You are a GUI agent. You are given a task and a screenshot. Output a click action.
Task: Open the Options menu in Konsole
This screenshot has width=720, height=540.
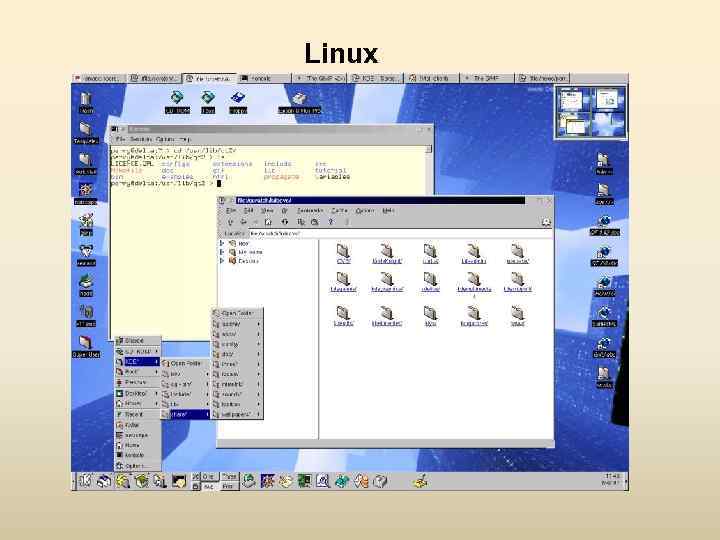tap(165, 139)
